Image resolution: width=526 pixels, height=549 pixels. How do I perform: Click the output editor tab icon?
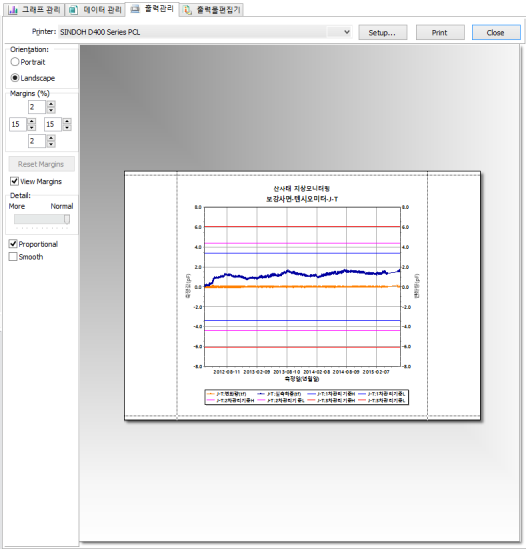pos(188,10)
